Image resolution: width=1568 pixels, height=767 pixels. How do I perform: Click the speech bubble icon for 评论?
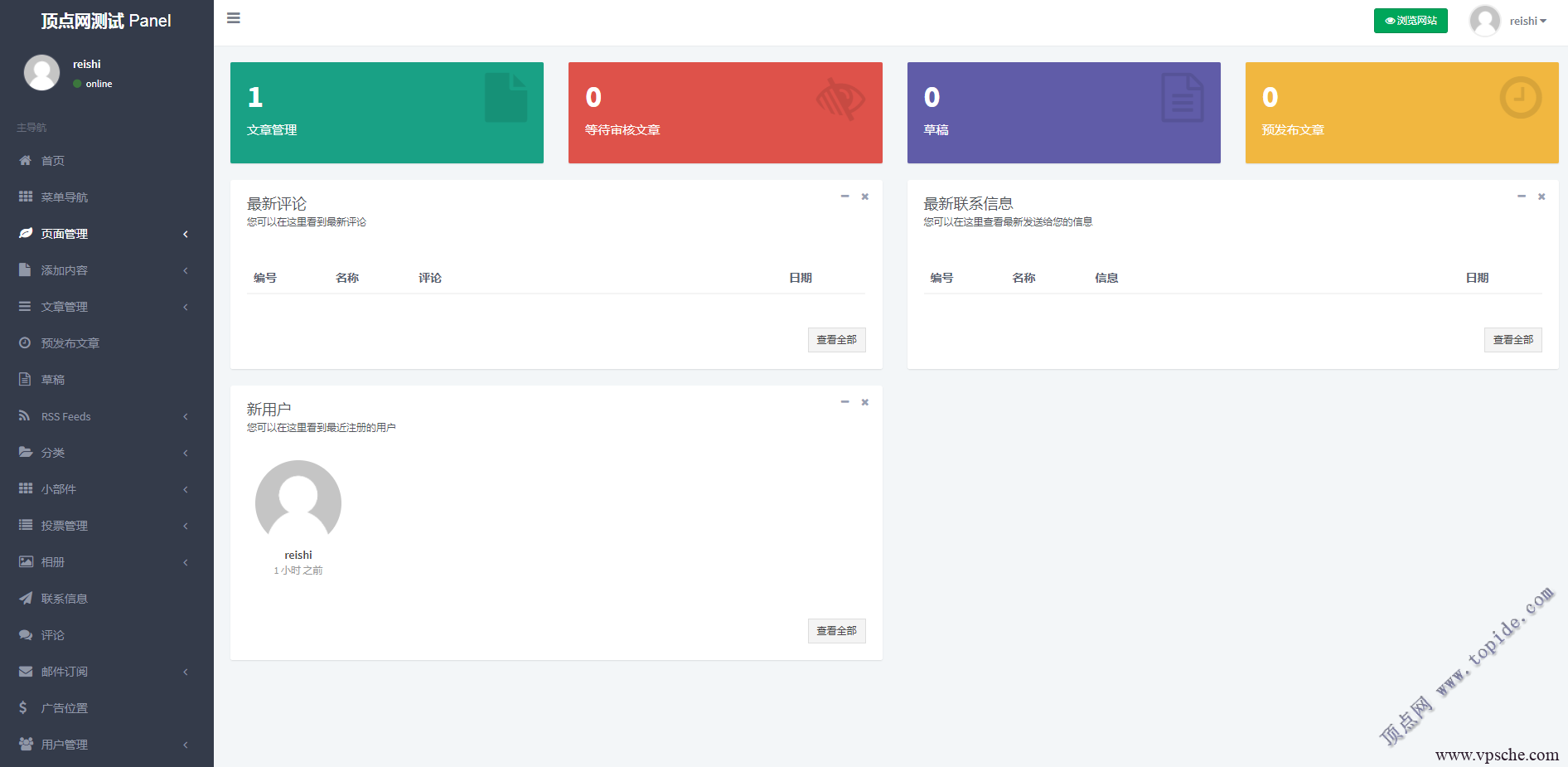pyautogui.click(x=25, y=635)
